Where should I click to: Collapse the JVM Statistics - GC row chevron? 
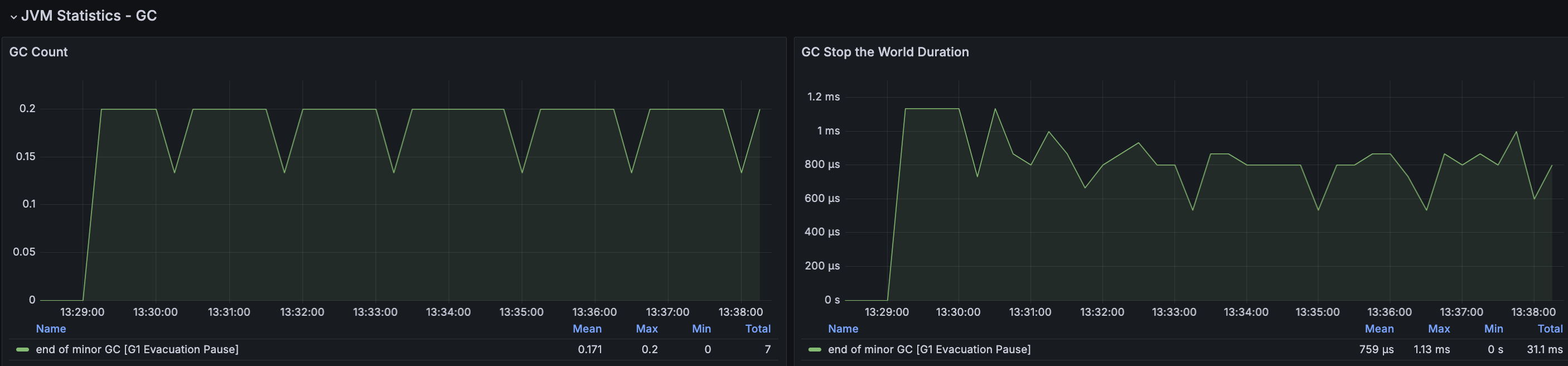pyautogui.click(x=13, y=16)
